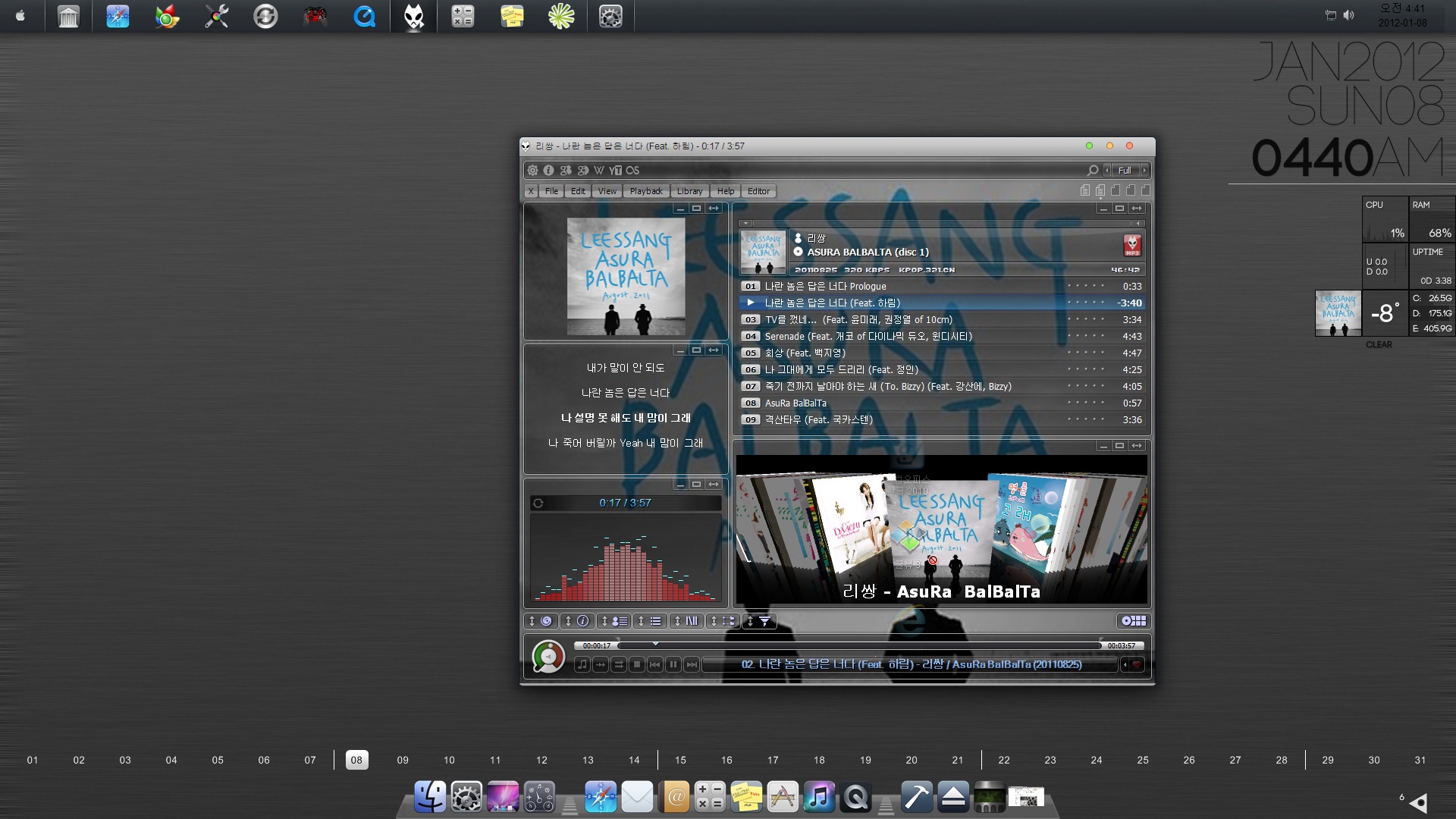This screenshot has height=819, width=1456.
Task: Click the MP3 codec badge icon
Action: coord(1132,245)
